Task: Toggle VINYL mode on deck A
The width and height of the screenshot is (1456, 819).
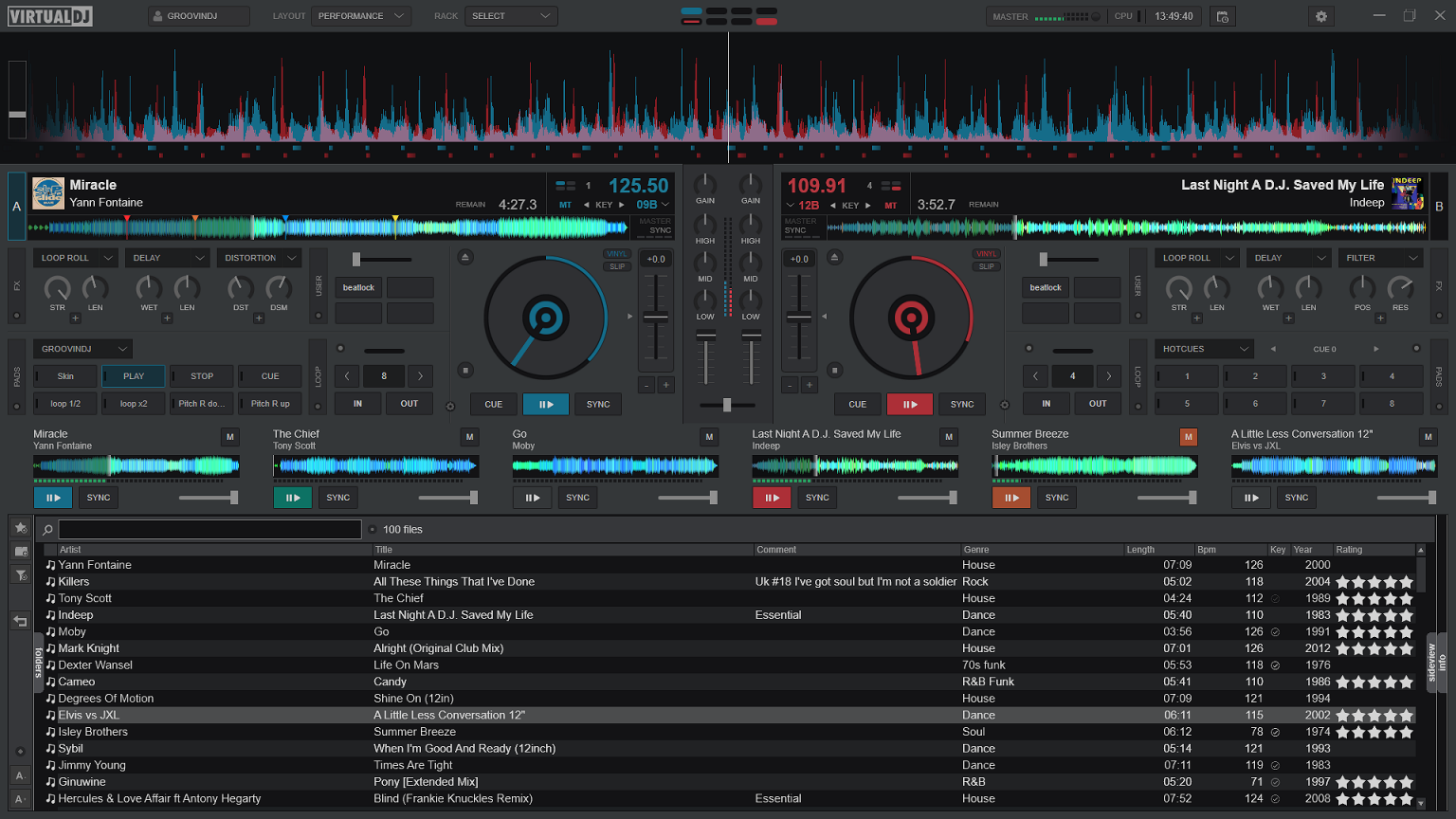Action: click(617, 254)
